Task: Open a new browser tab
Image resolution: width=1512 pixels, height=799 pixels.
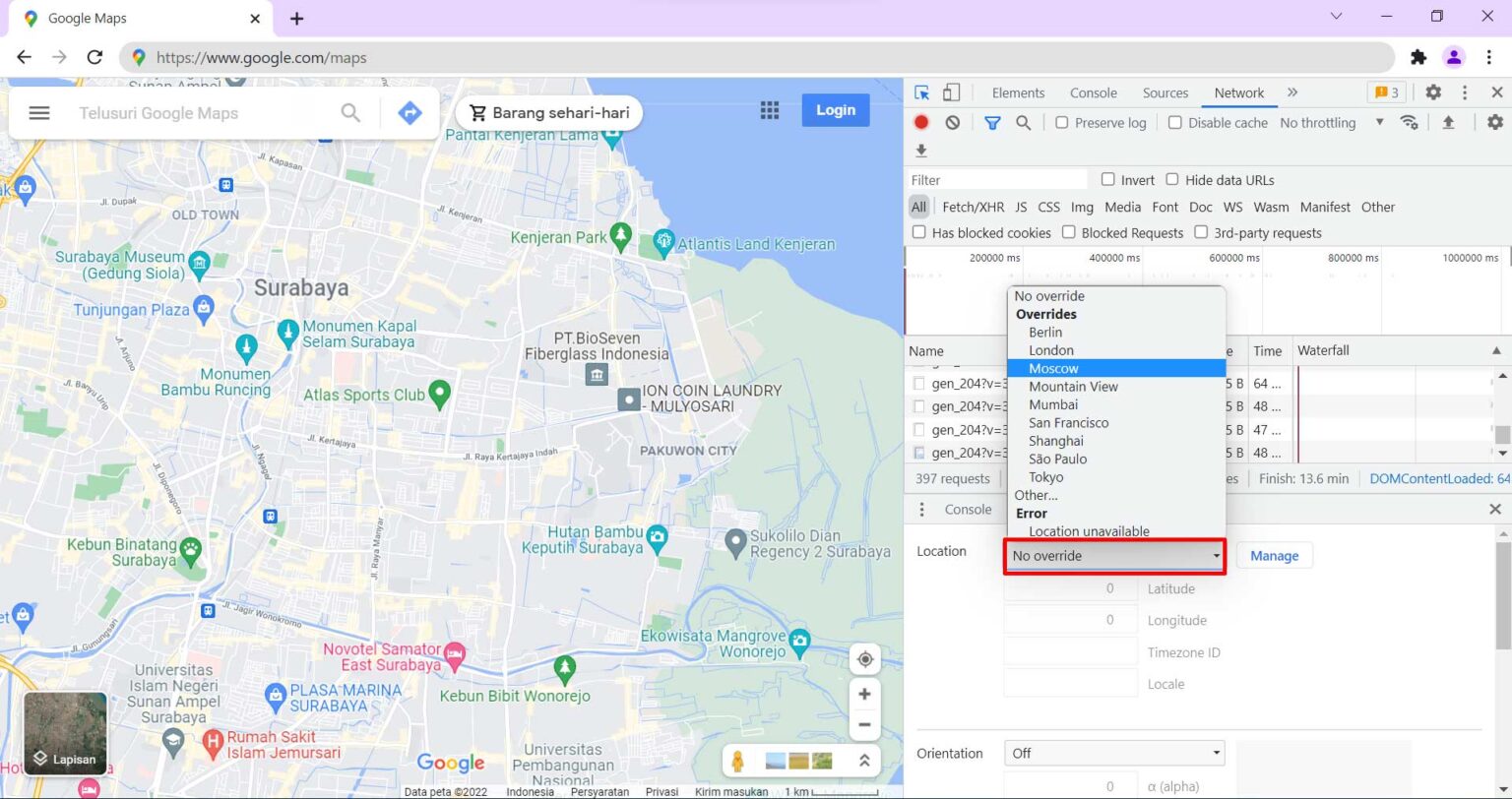Action: coord(296,18)
